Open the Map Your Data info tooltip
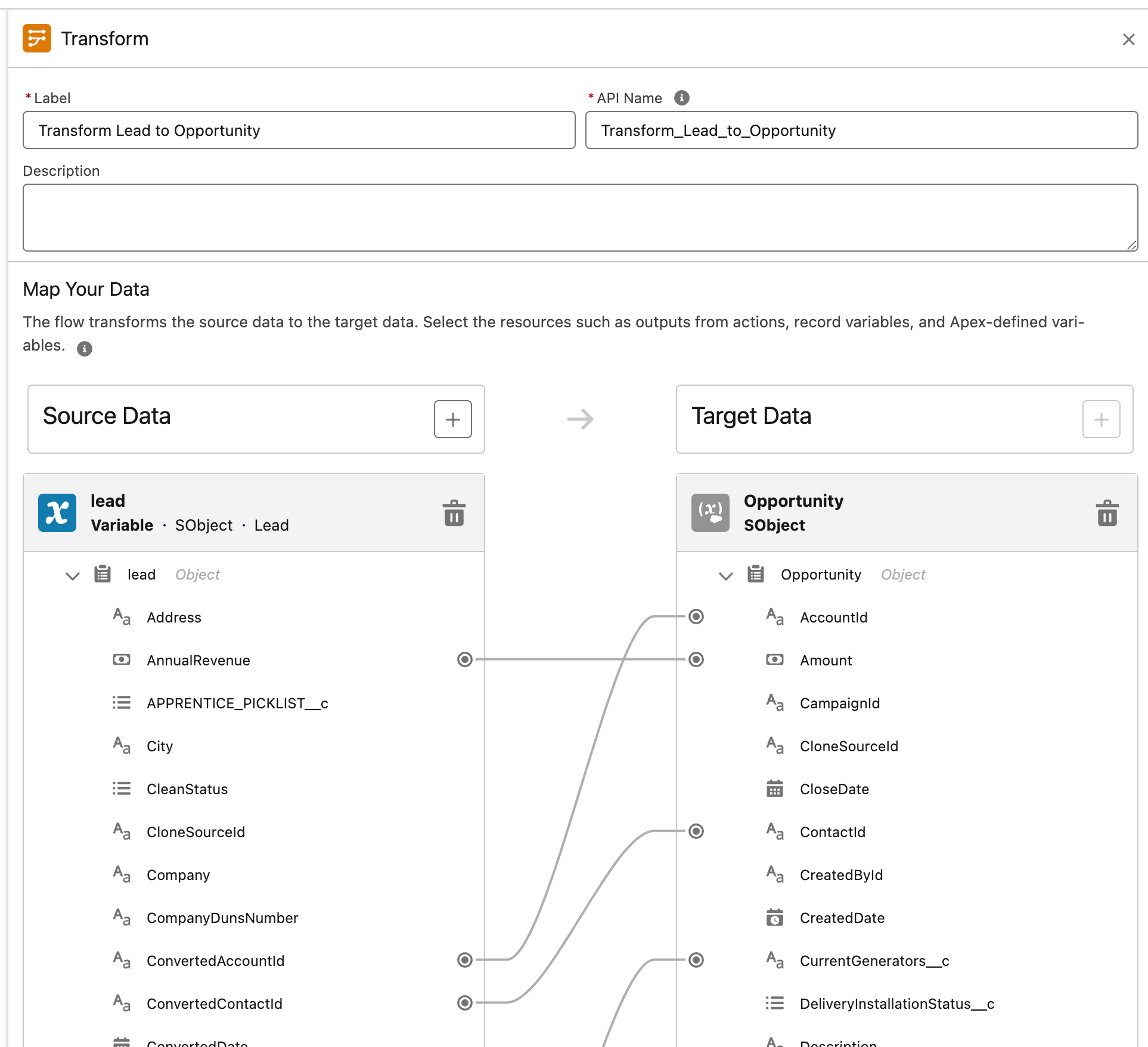 [x=85, y=349]
